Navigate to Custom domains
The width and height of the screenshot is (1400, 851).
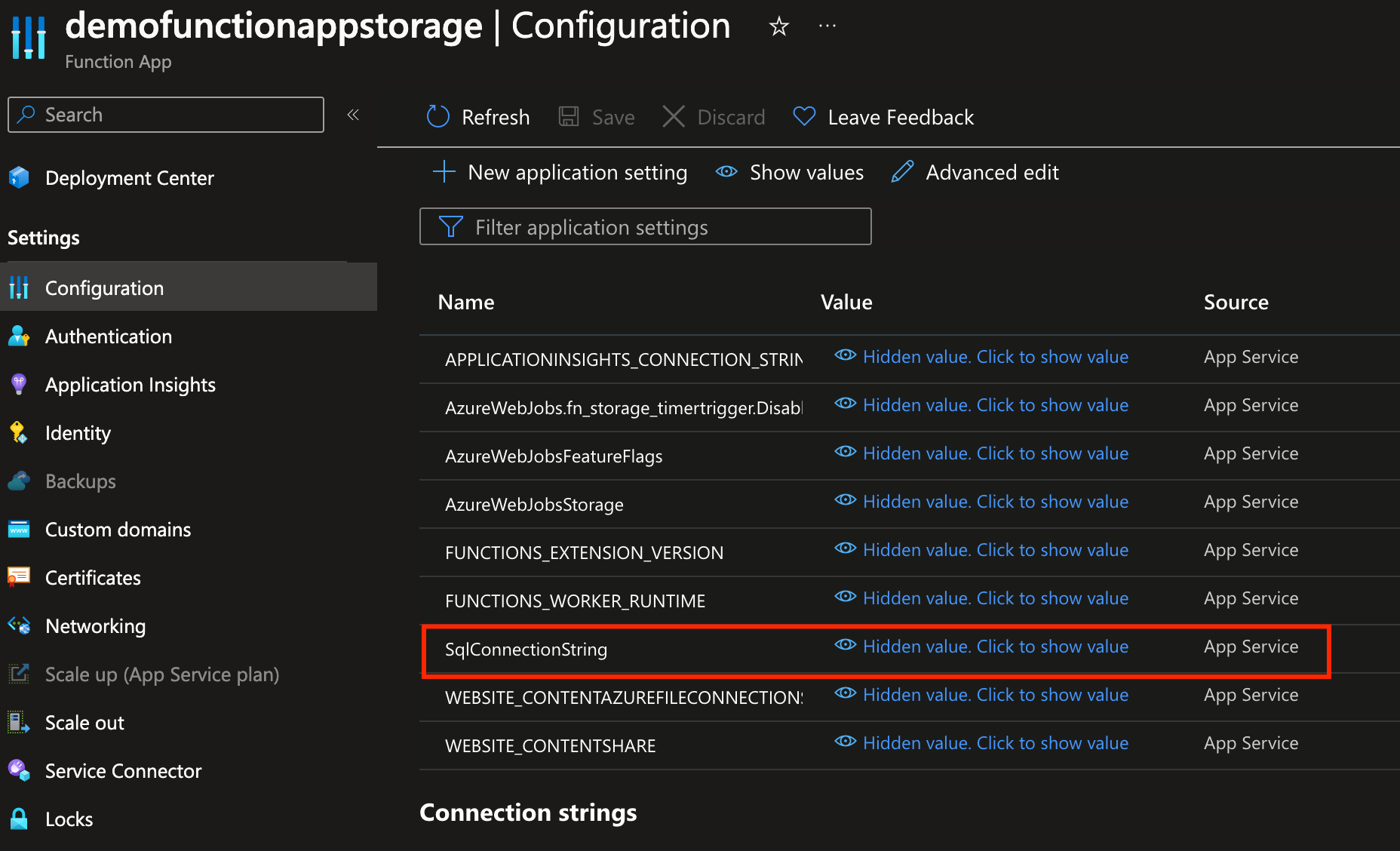pyautogui.click(x=118, y=530)
